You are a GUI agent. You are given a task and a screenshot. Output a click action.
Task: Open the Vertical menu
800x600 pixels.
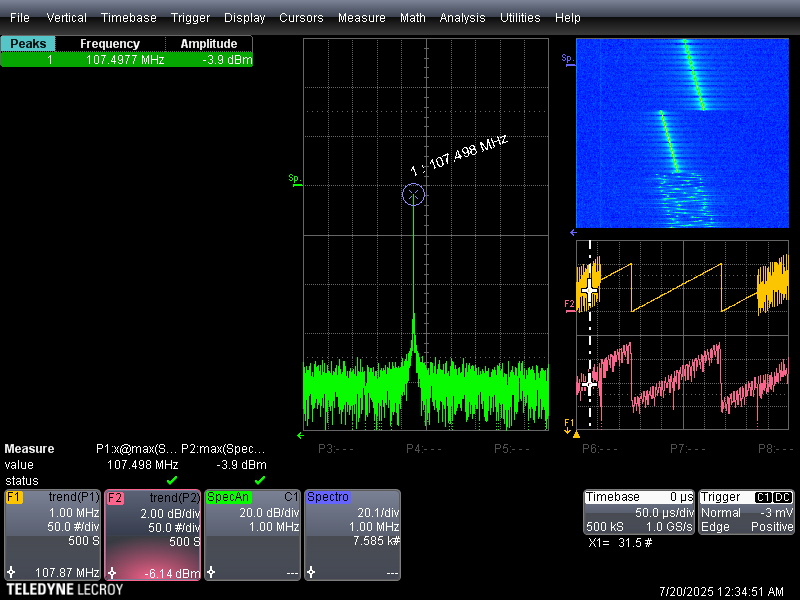pyautogui.click(x=66, y=18)
